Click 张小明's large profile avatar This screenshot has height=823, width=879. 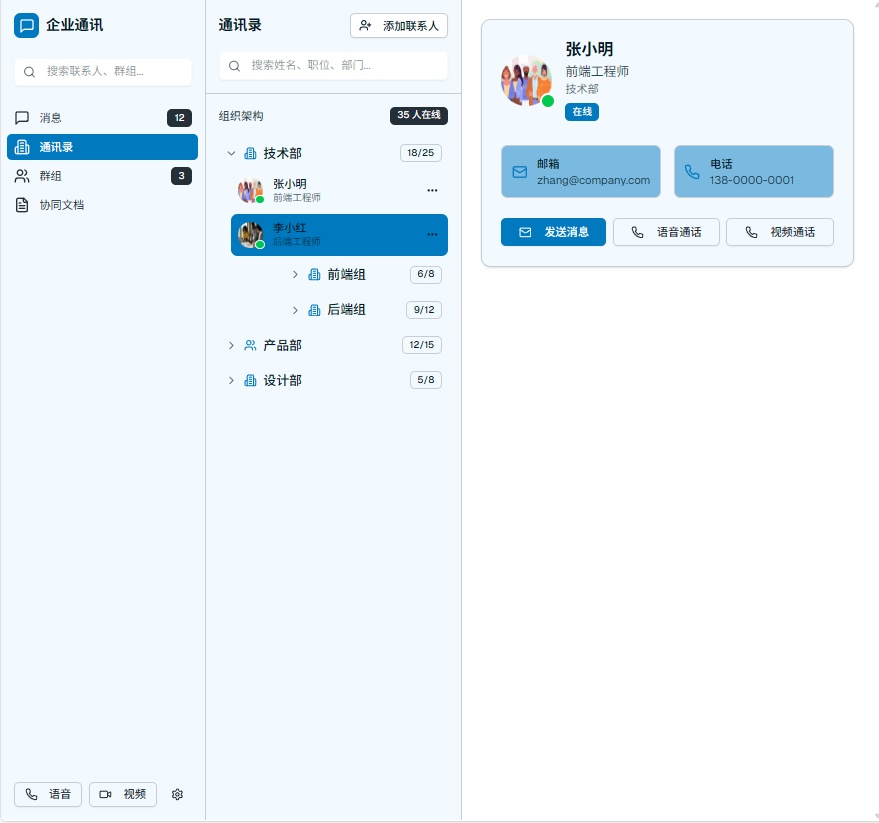coord(526,81)
